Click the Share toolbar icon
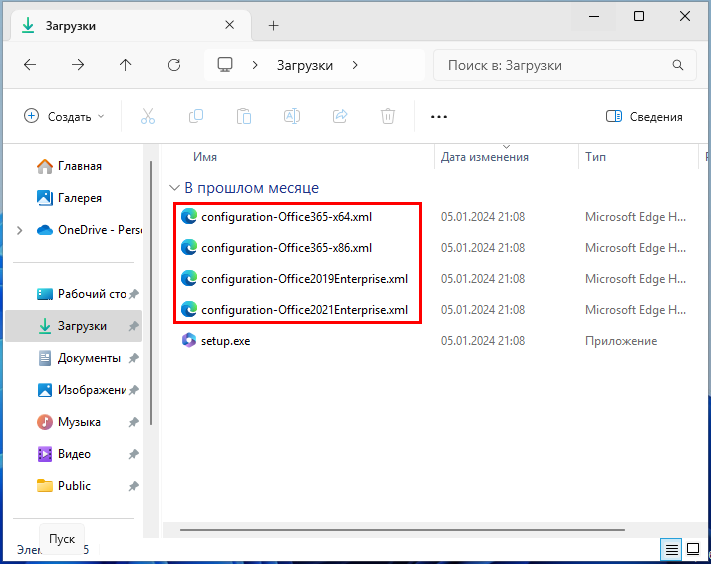 340,117
